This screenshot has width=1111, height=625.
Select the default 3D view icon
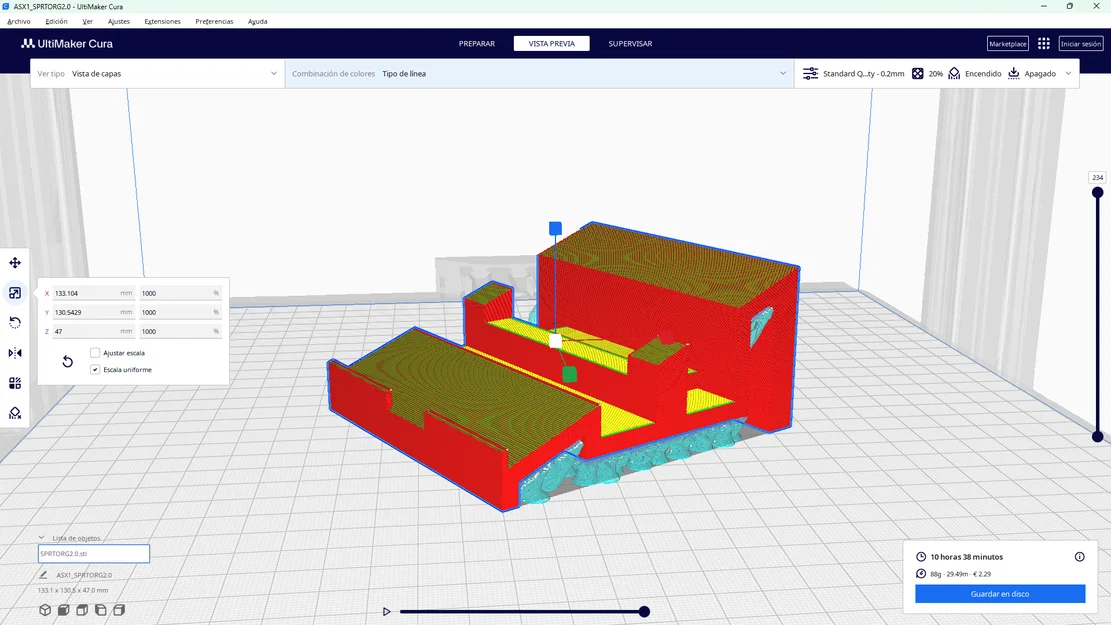coord(44,610)
